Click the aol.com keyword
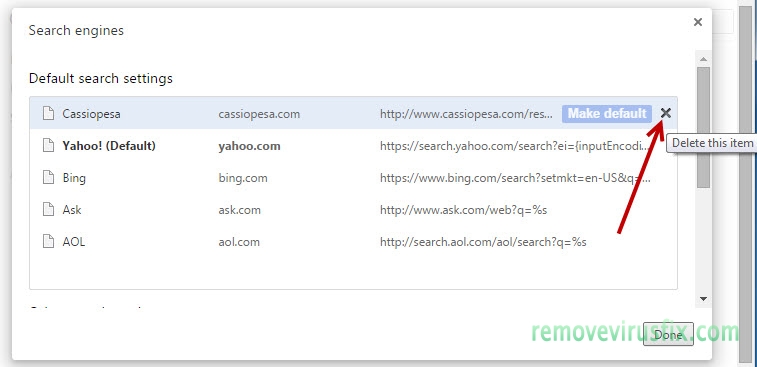Viewport: 757px width, 367px height. coord(239,242)
